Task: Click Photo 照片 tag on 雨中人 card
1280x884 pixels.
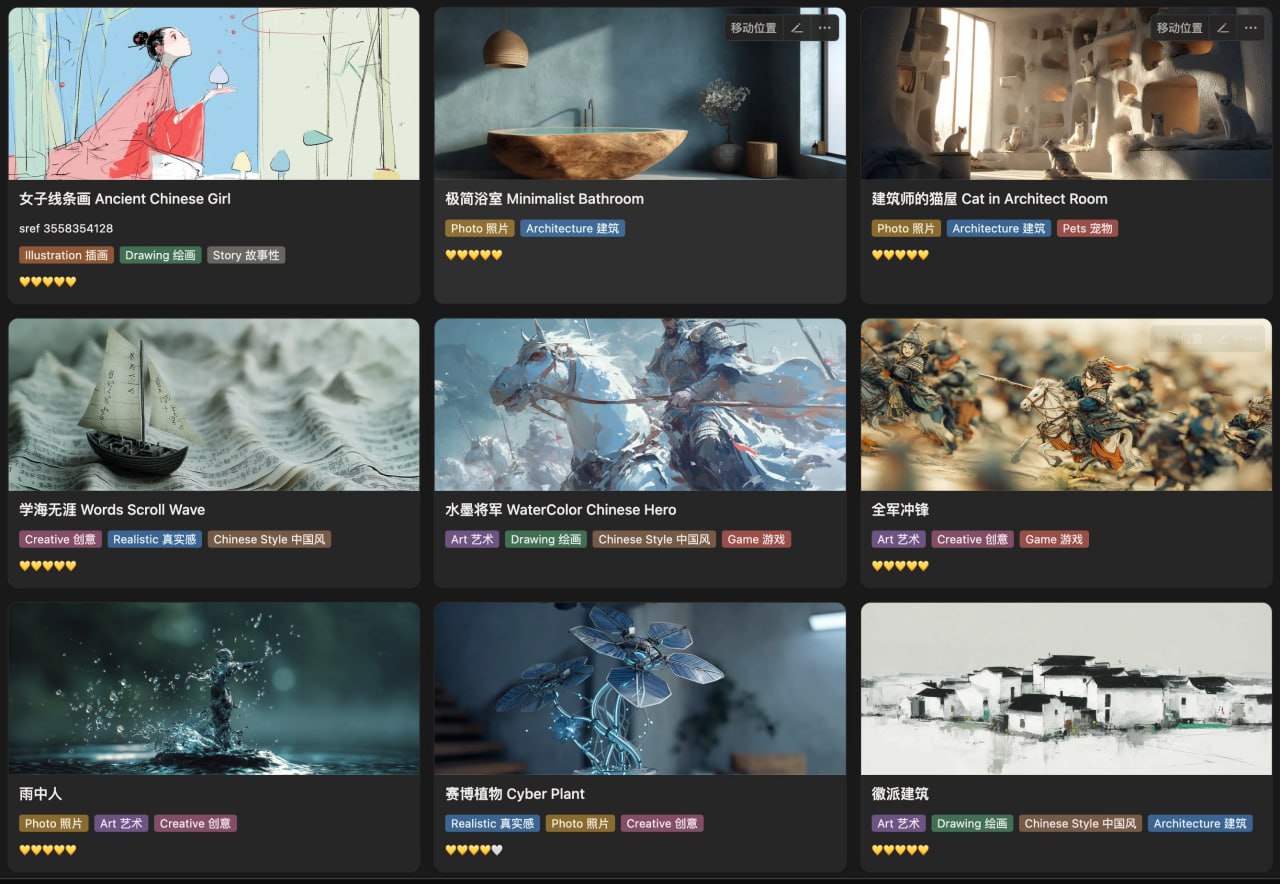Action: click(x=54, y=824)
